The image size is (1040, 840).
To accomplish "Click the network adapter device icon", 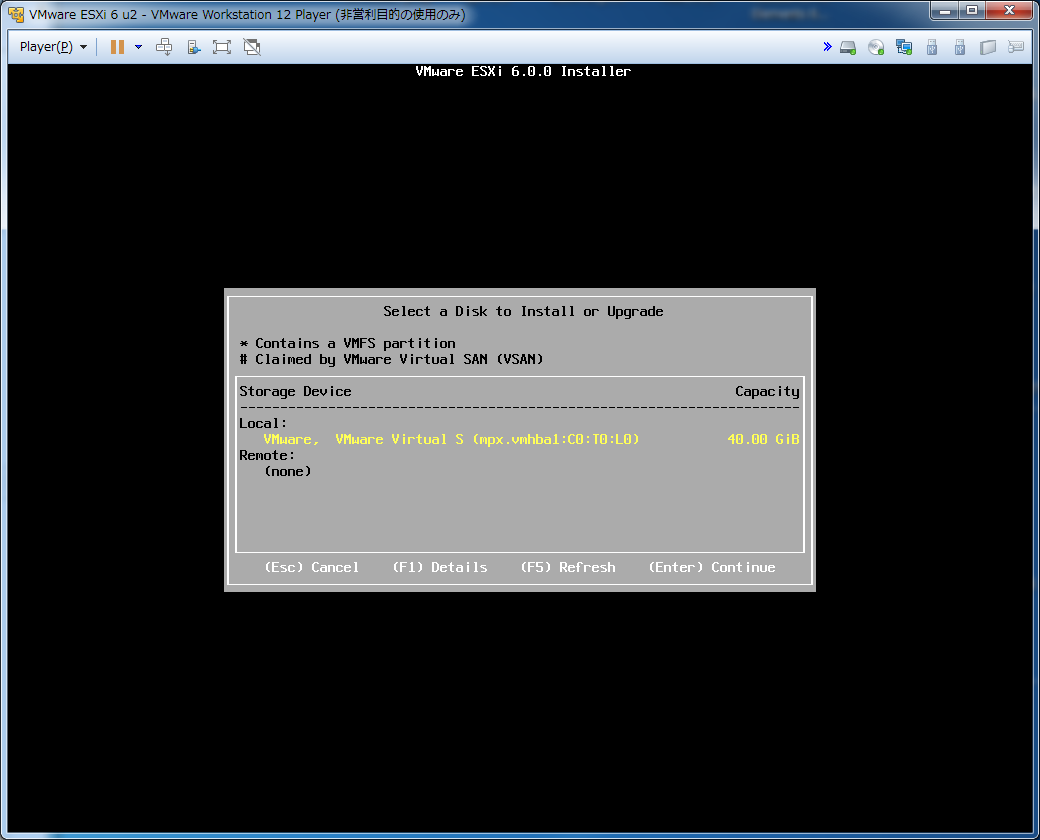I will tap(904, 47).
